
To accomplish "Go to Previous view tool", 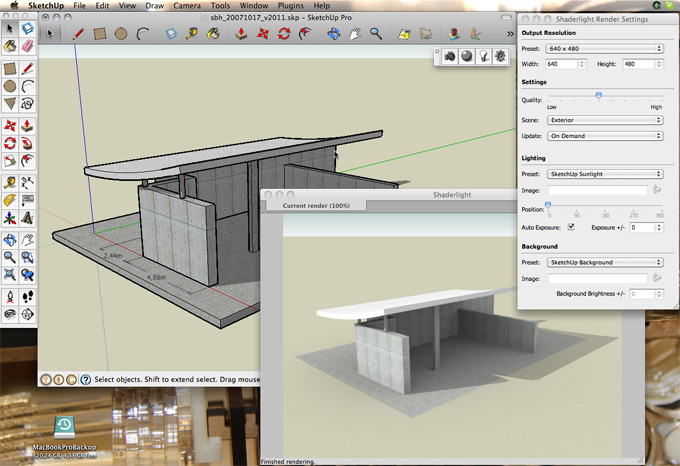I will tap(27, 275).
